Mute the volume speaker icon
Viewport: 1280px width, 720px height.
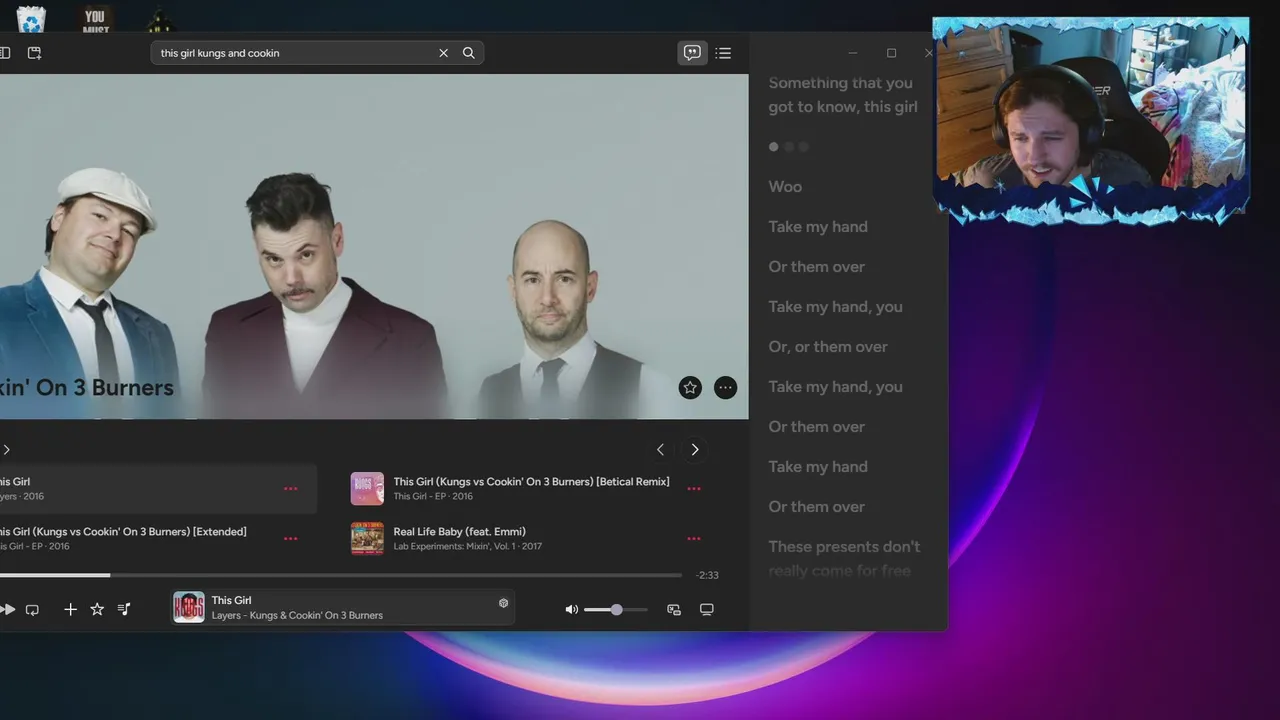point(571,609)
